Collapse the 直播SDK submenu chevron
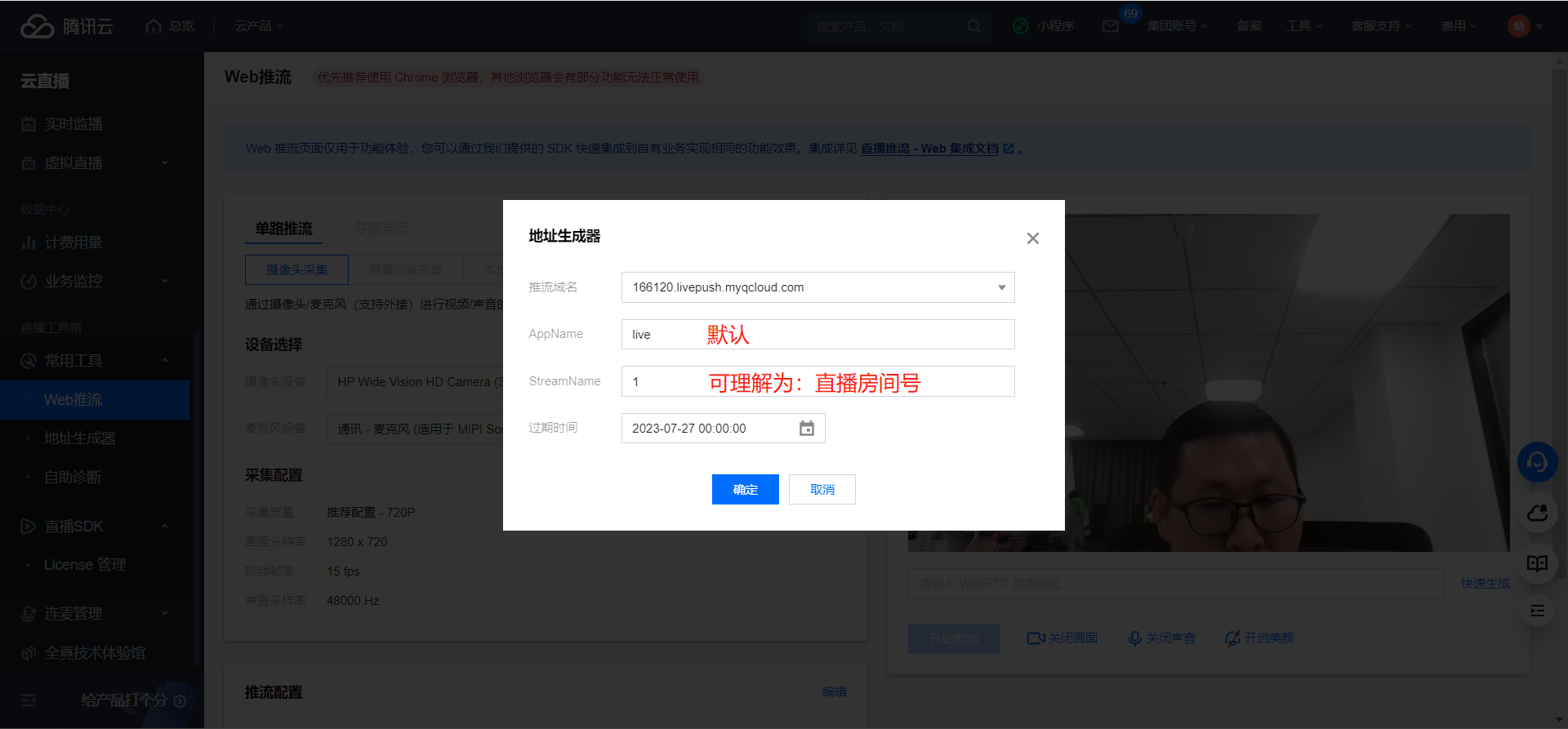Image resolution: width=1568 pixels, height=729 pixels. point(165,527)
